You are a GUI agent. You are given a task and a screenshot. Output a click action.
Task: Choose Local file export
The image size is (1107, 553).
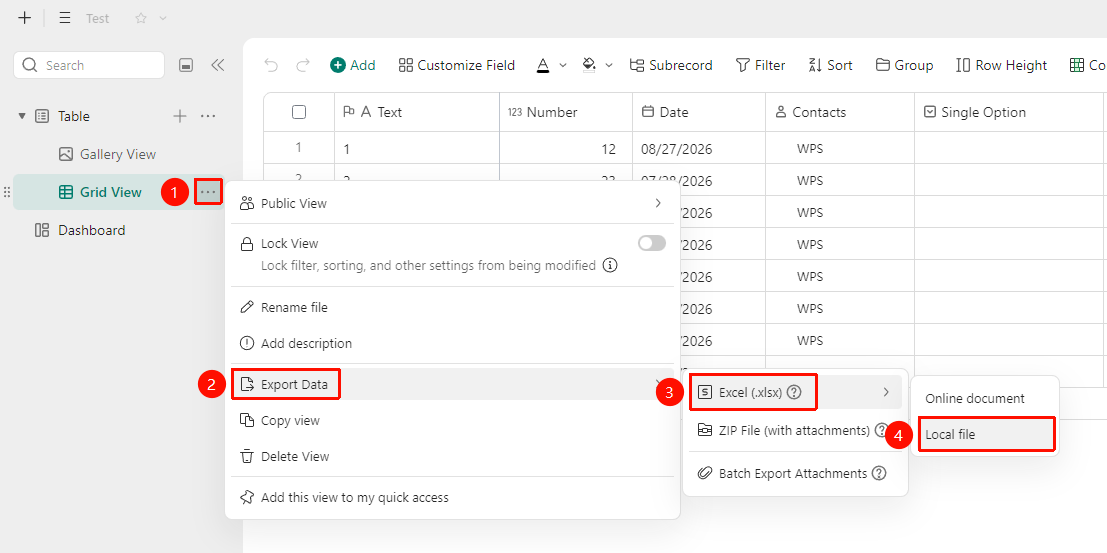click(x=985, y=434)
